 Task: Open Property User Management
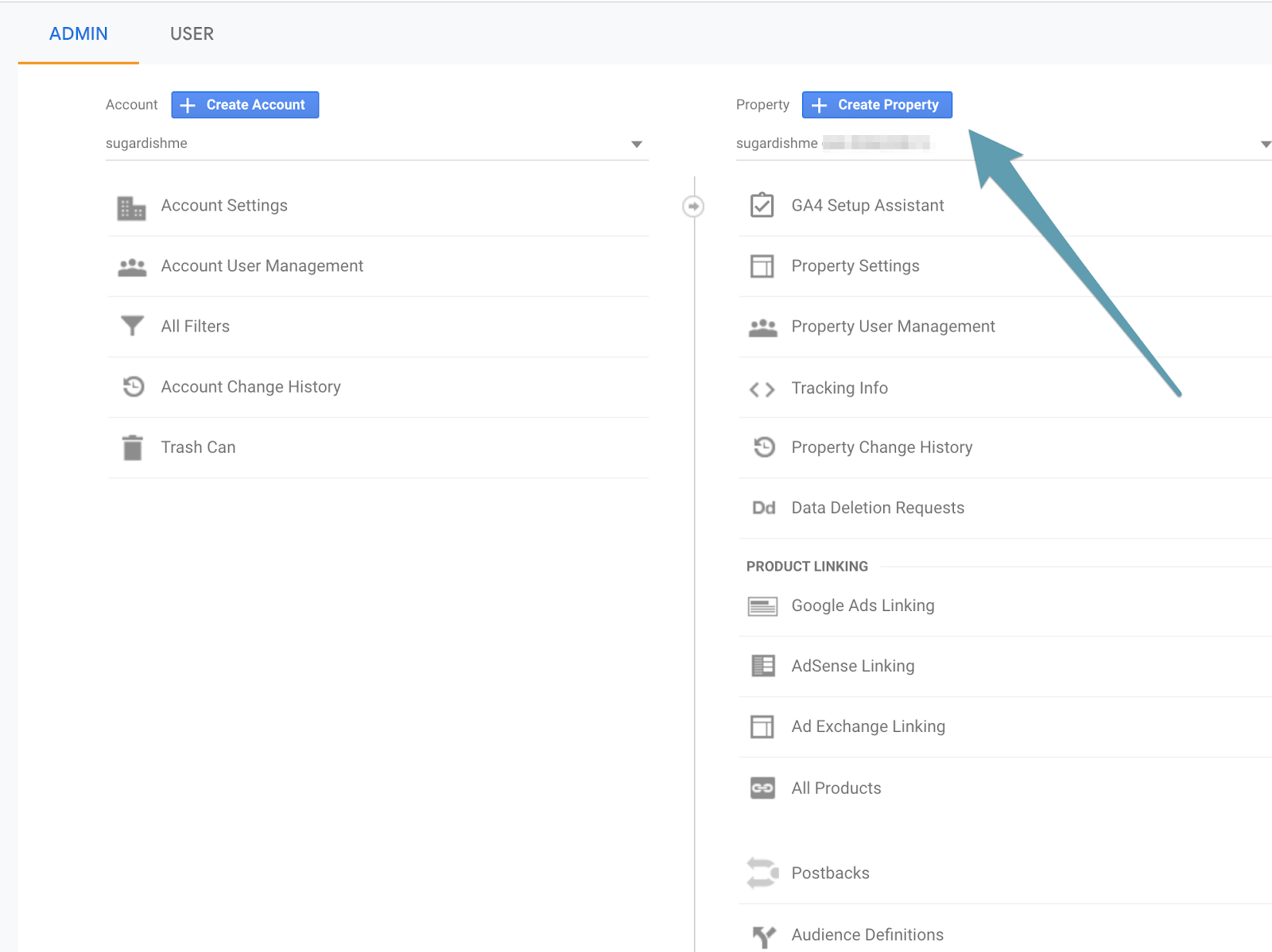(x=894, y=327)
